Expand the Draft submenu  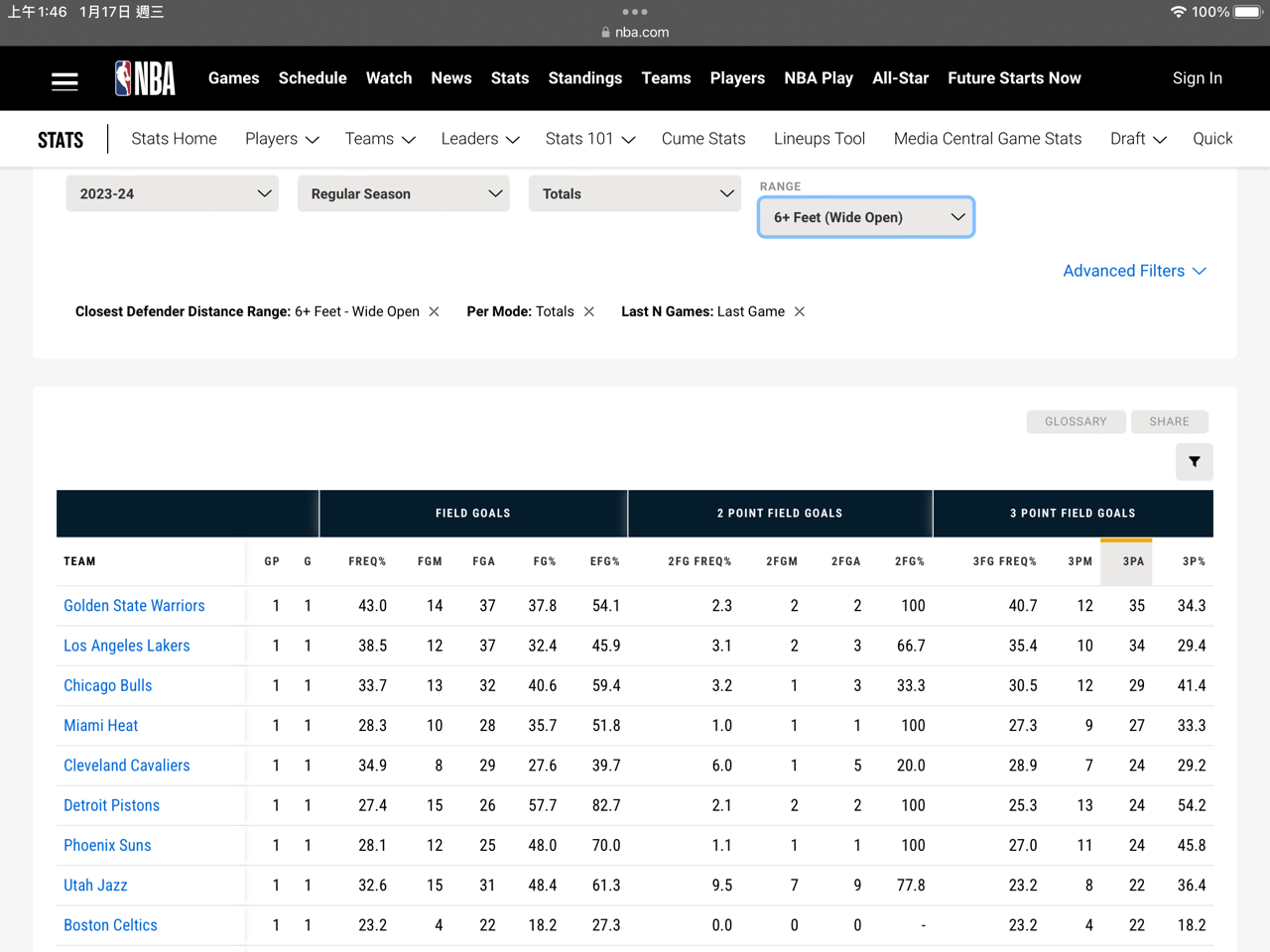point(1138,139)
